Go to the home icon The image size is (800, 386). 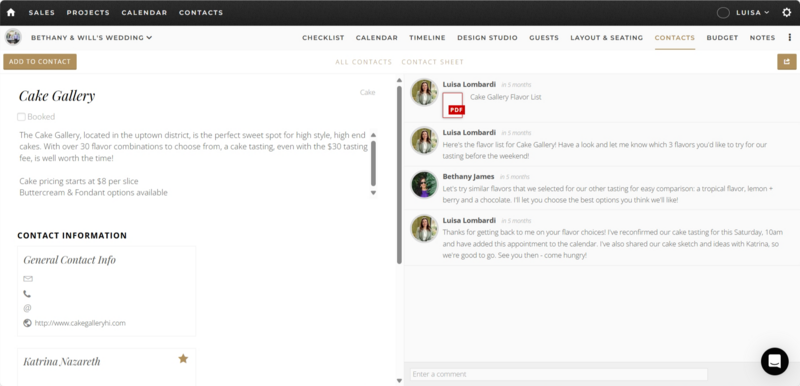pyautogui.click(x=11, y=13)
